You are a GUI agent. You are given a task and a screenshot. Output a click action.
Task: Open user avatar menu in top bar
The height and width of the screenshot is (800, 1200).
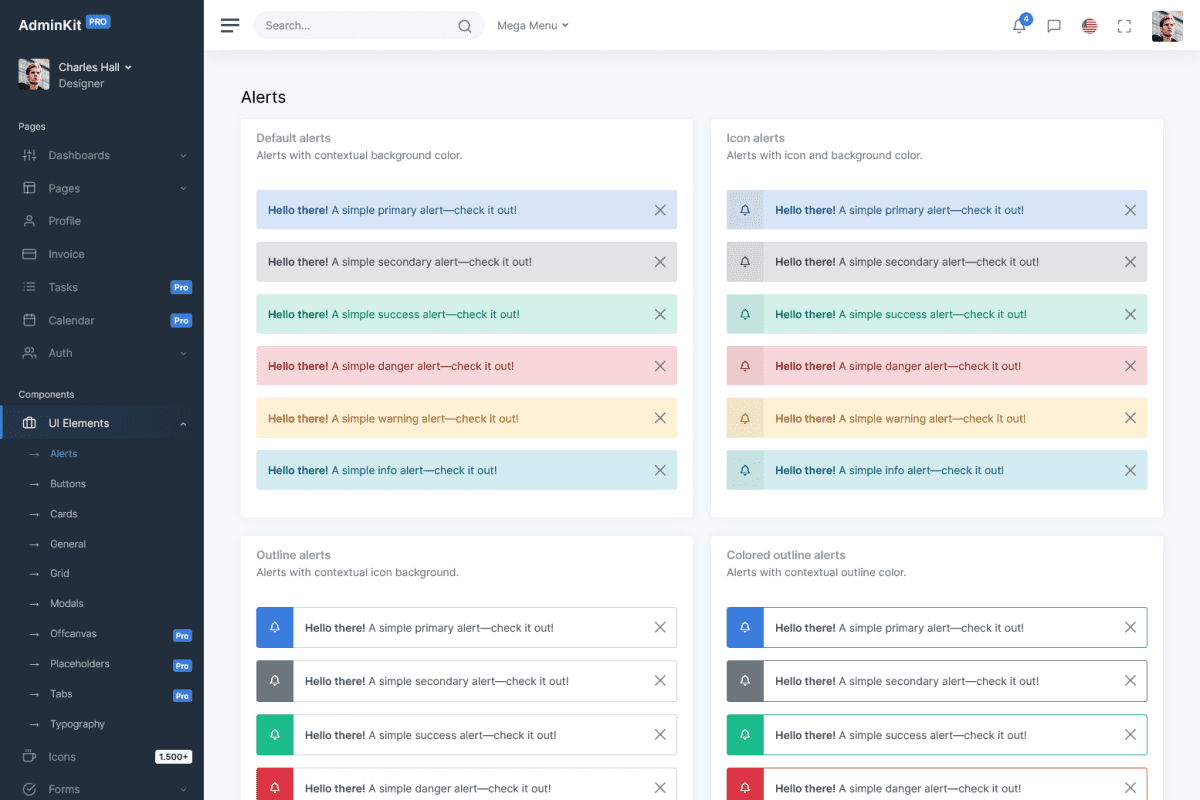point(1167,26)
